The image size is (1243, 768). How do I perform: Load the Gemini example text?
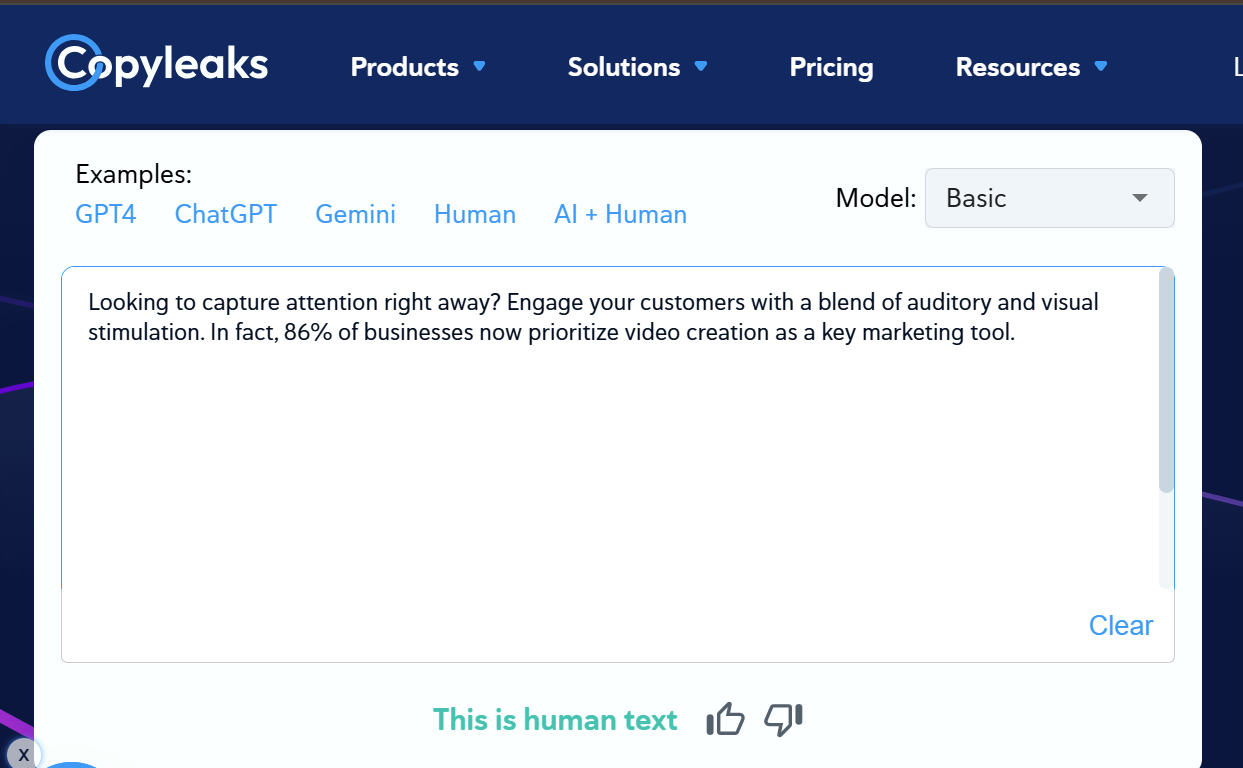tap(356, 214)
